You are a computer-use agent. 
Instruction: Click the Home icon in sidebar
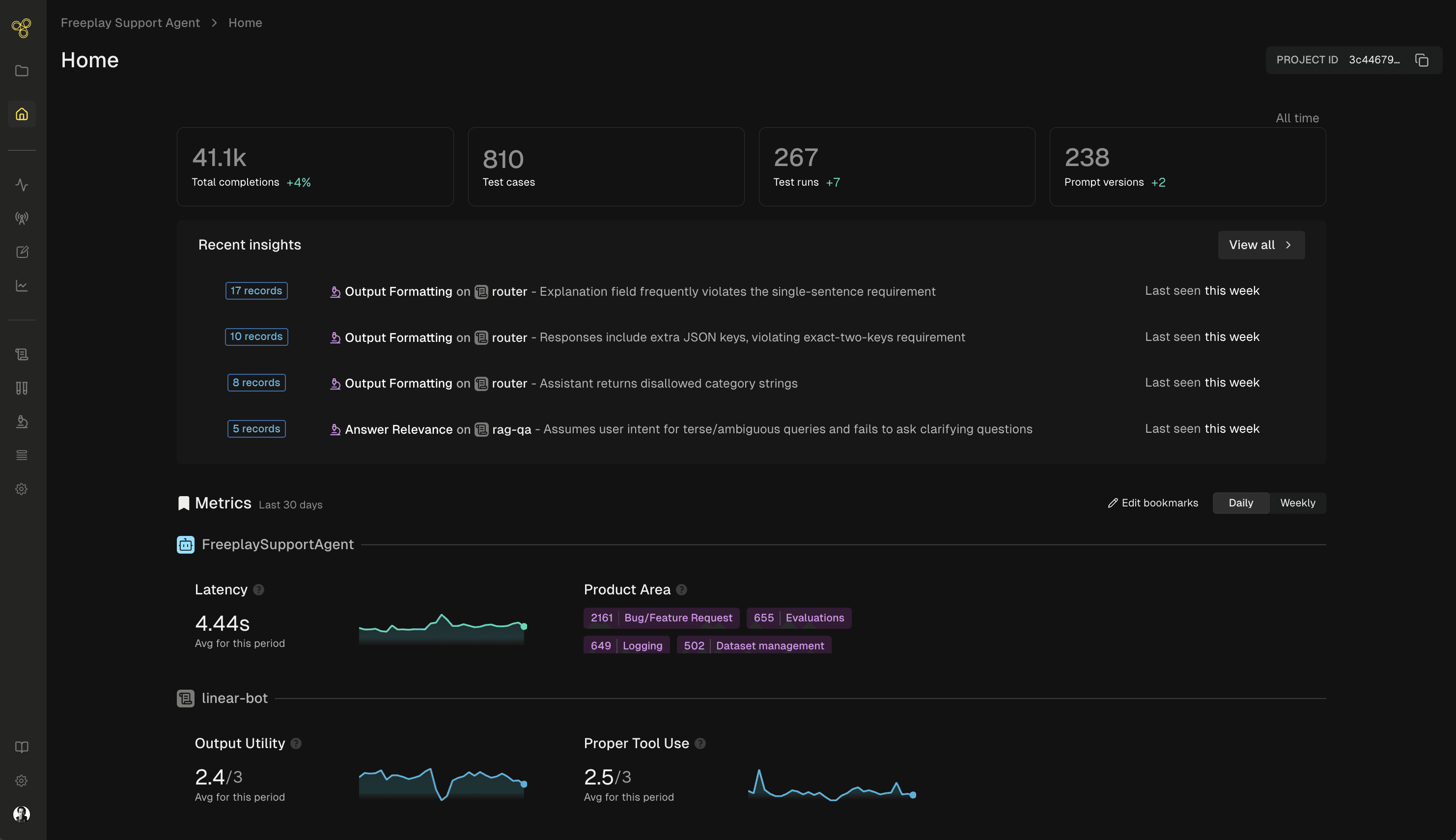pos(22,114)
